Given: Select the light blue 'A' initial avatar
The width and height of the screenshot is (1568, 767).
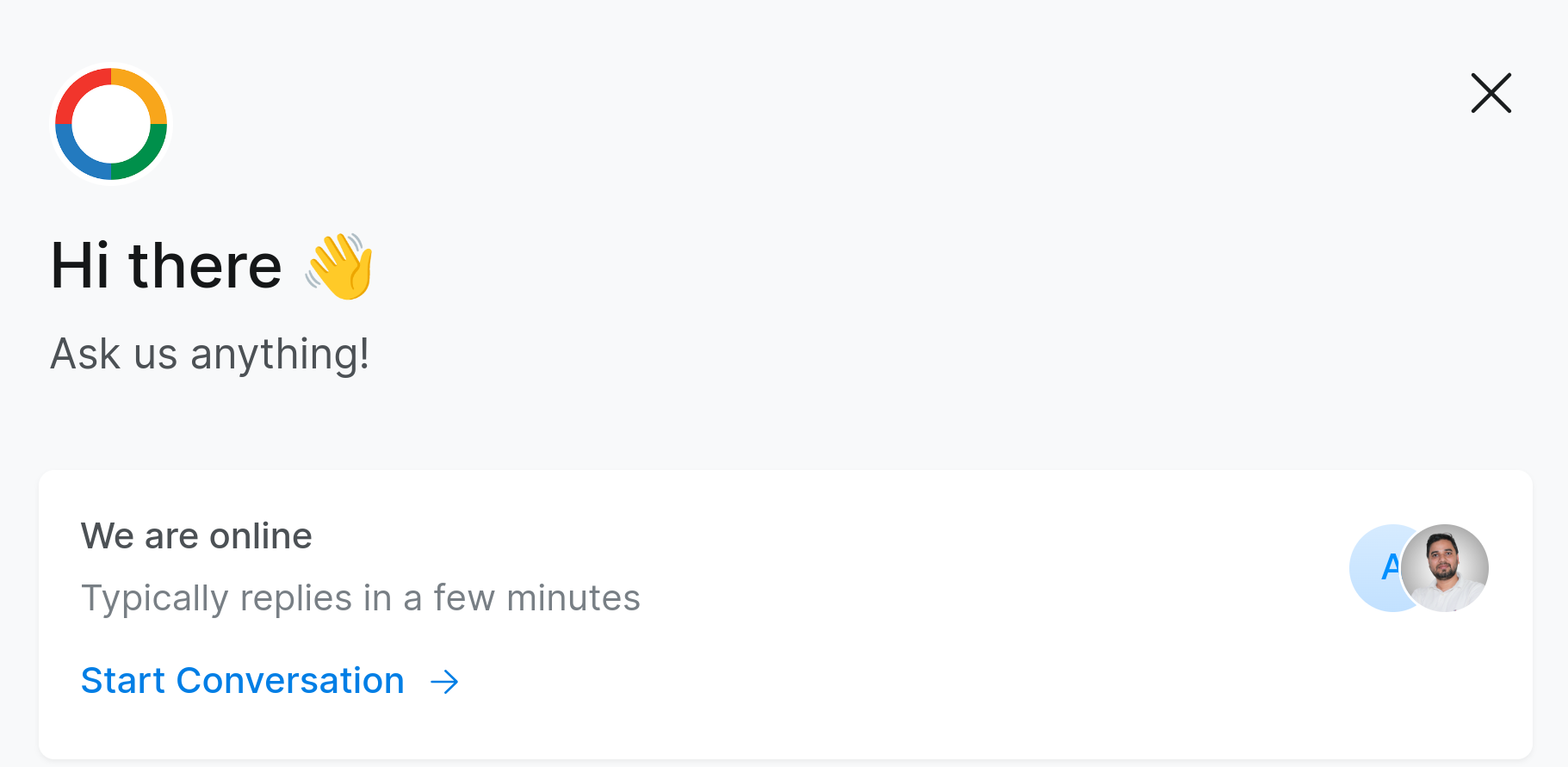Looking at the screenshot, I should [1376, 568].
